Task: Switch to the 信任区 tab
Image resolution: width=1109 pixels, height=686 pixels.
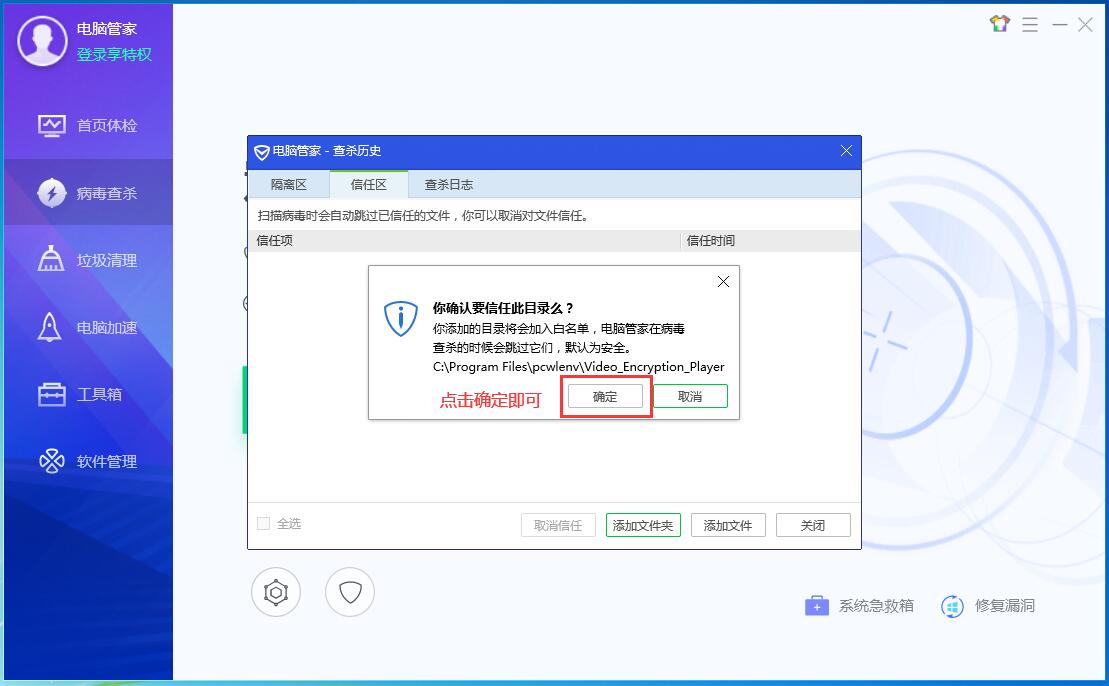Action: (x=368, y=185)
